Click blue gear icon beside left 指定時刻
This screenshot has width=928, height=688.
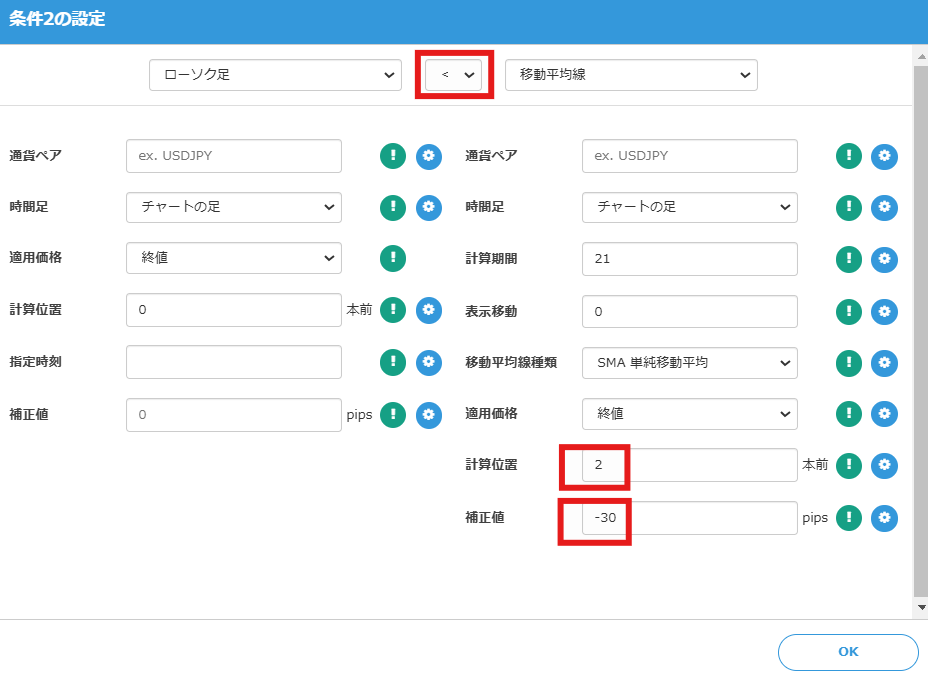429,362
